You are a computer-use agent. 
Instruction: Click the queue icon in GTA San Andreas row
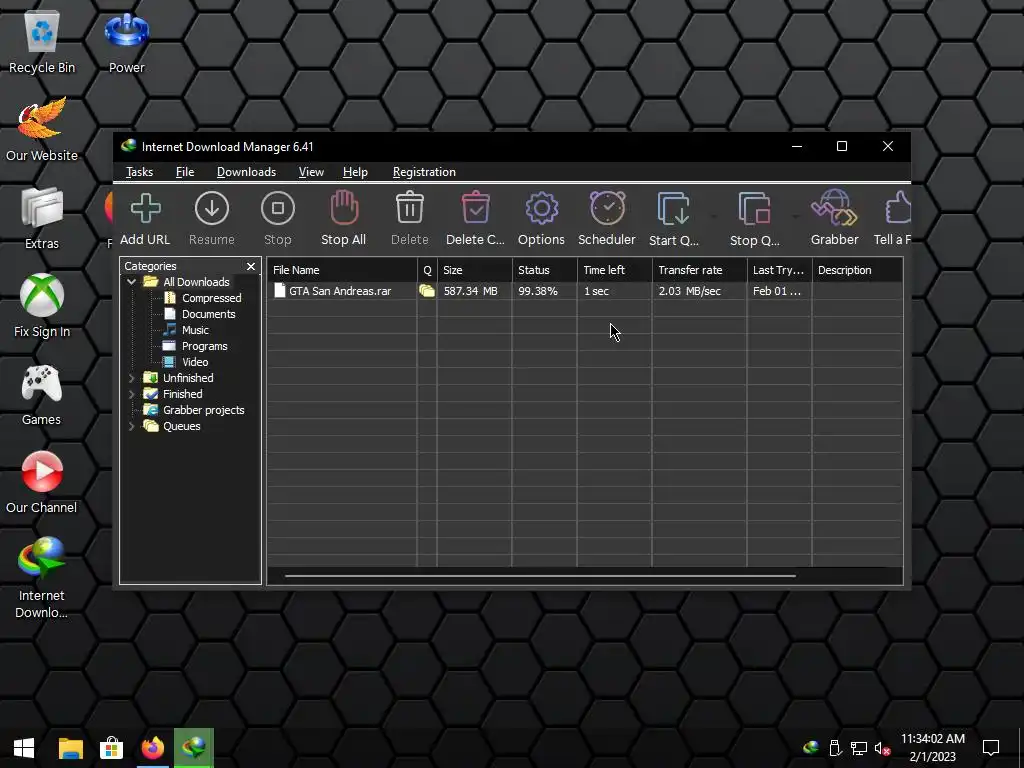[x=427, y=291]
